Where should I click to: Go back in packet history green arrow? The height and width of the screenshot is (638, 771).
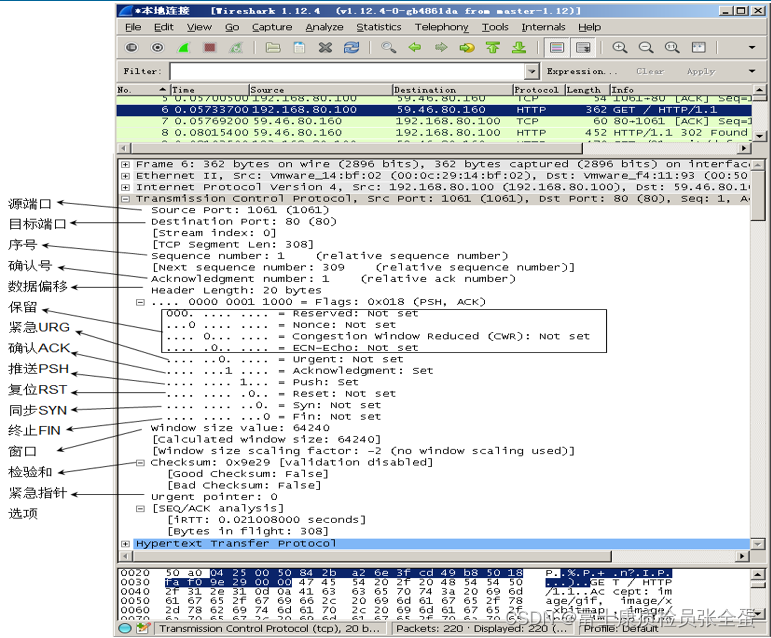click(x=415, y=48)
